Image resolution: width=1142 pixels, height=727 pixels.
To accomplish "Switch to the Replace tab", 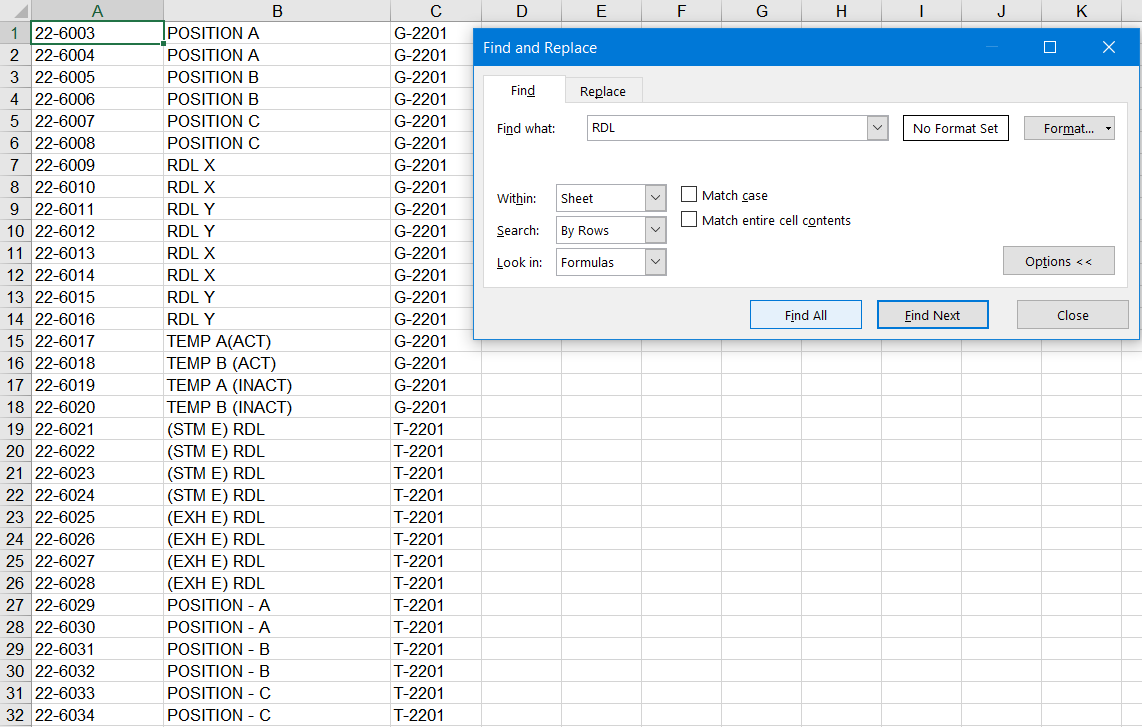I will 603,91.
